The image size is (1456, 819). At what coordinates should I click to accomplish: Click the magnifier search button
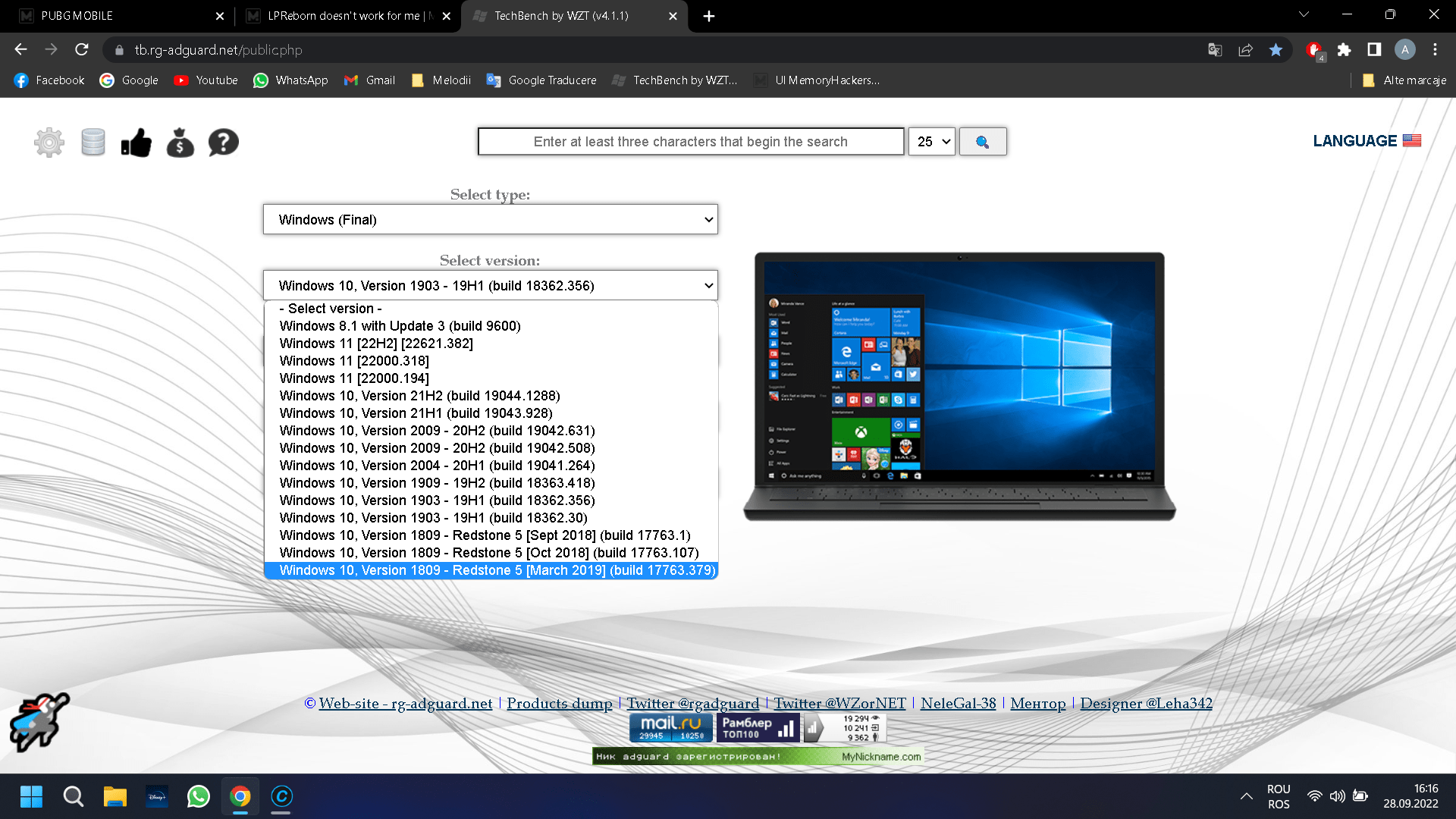[x=983, y=142]
